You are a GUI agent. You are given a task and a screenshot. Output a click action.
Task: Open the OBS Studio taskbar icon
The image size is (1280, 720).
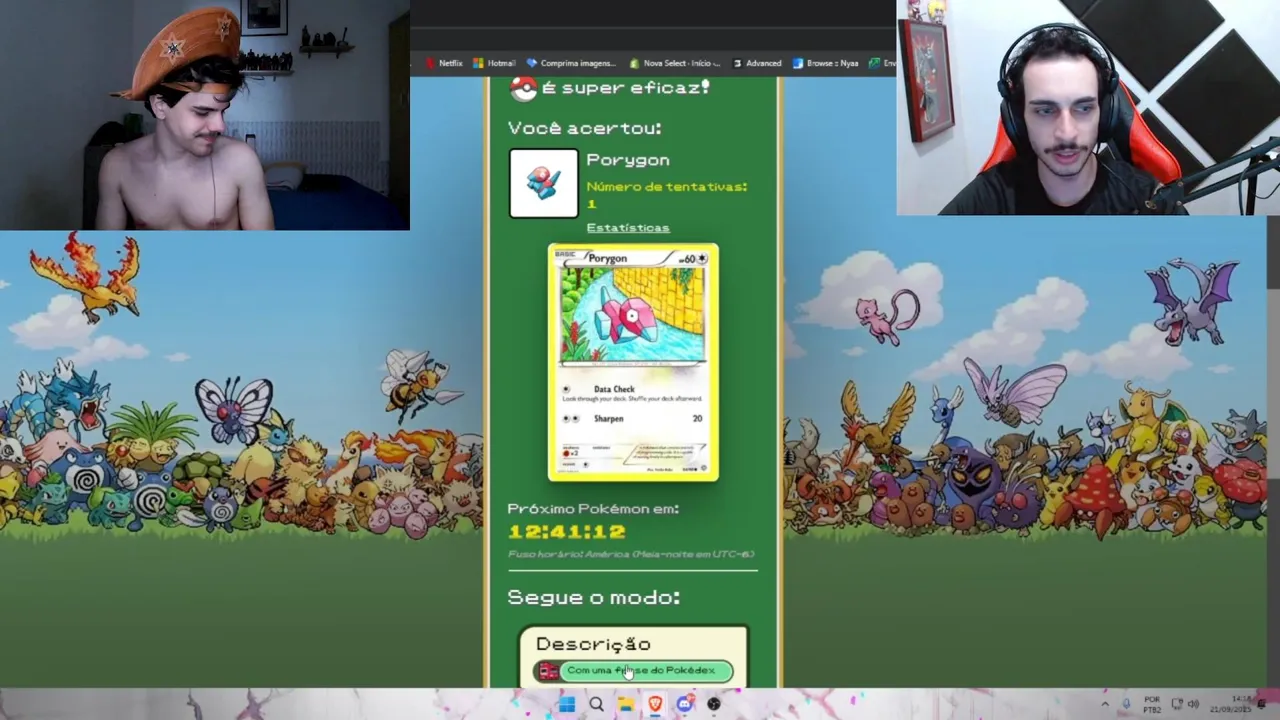pos(714,705)
